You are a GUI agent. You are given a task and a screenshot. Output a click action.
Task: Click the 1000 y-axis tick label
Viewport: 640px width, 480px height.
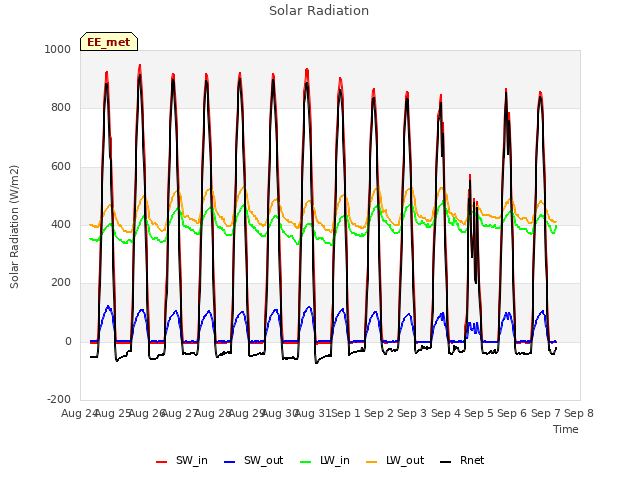click(x=58, y=49)
